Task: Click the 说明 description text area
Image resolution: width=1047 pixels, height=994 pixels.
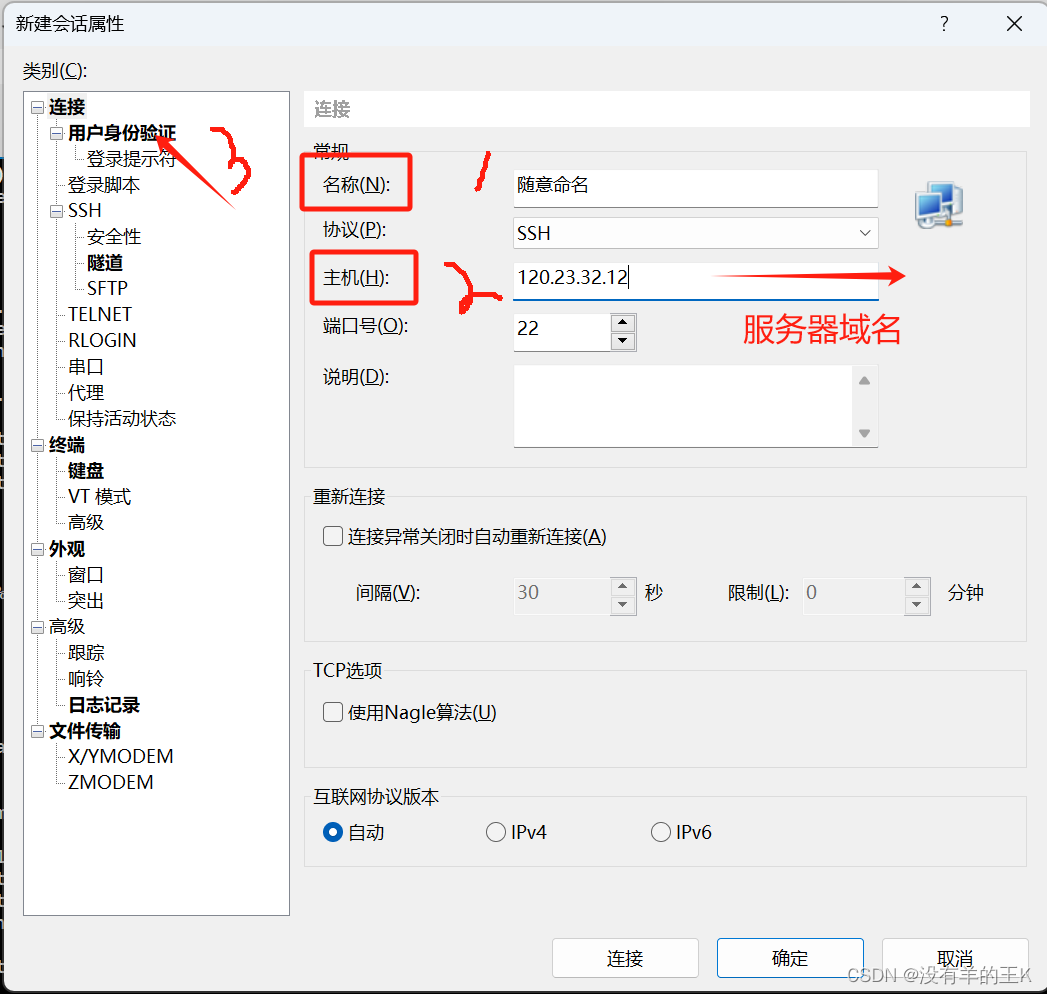Action: (683, 406)
